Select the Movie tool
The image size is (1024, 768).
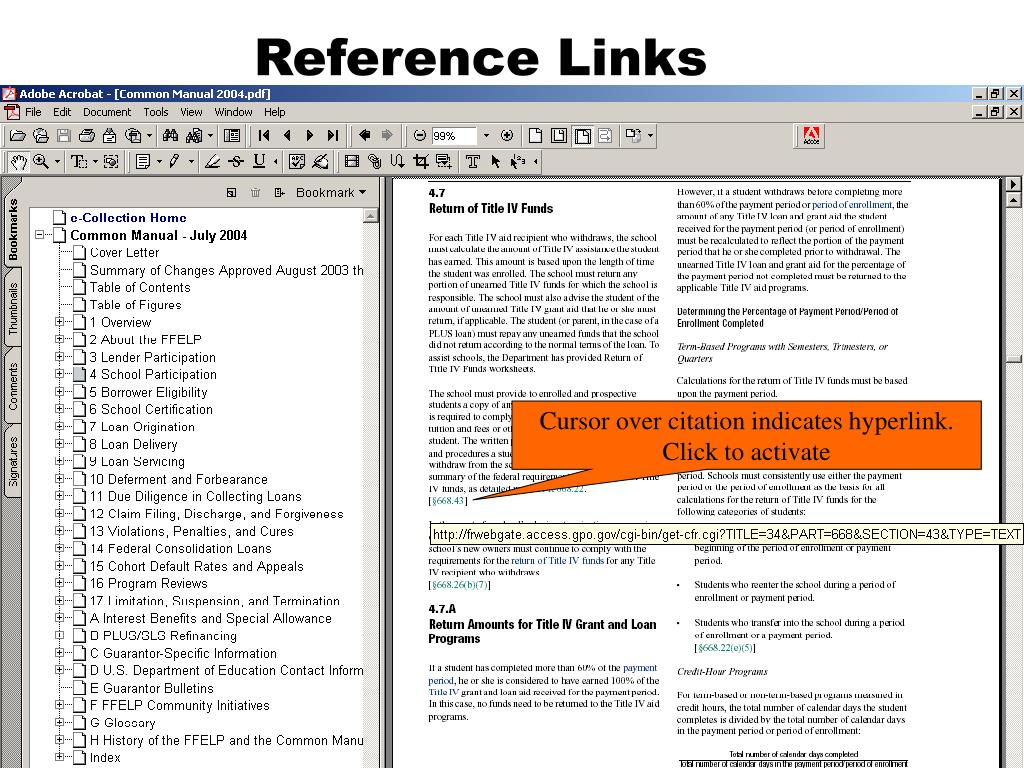tap(352, 161)
